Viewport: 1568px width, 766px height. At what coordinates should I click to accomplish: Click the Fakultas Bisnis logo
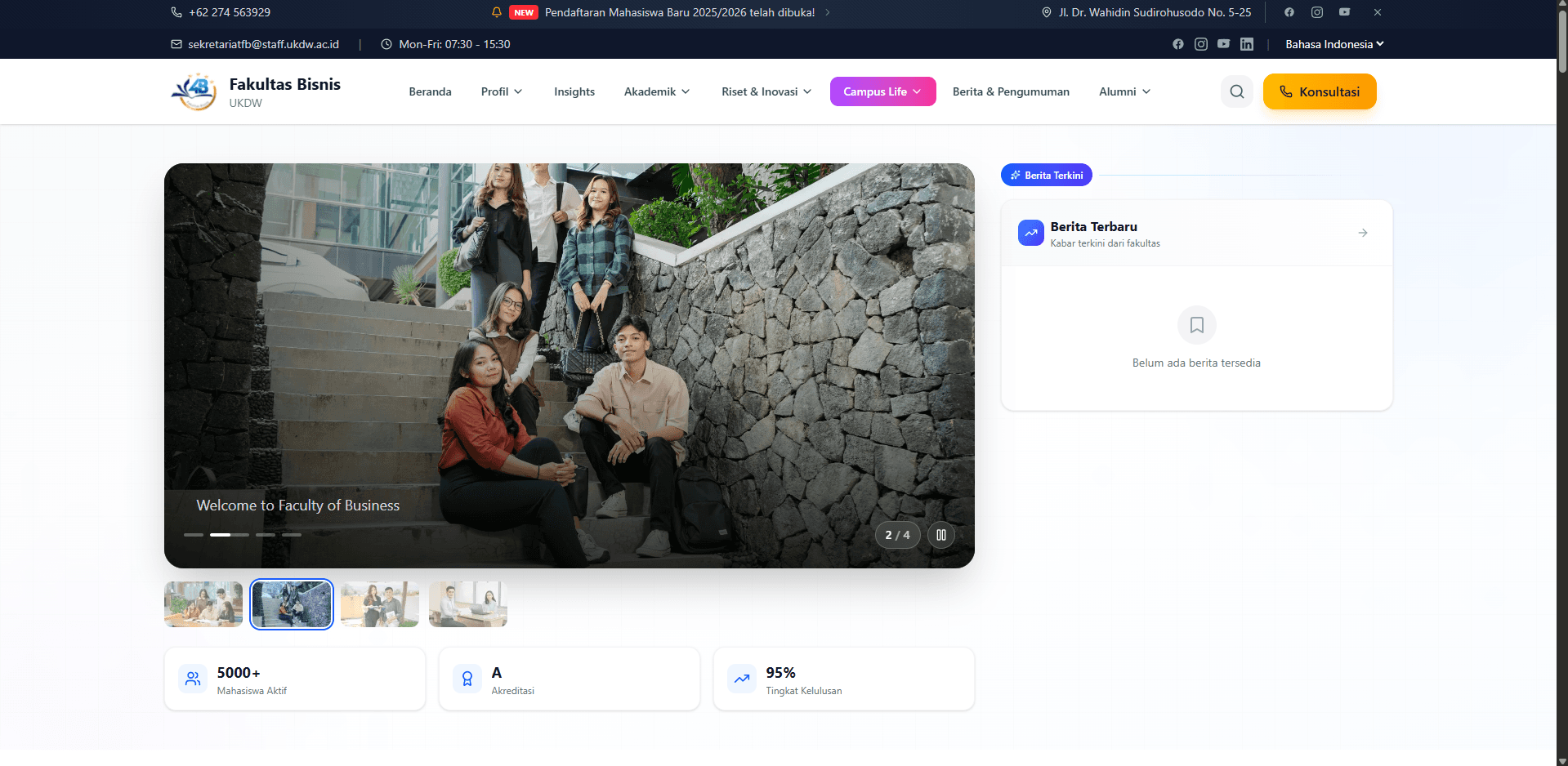(x=194, y=91)
